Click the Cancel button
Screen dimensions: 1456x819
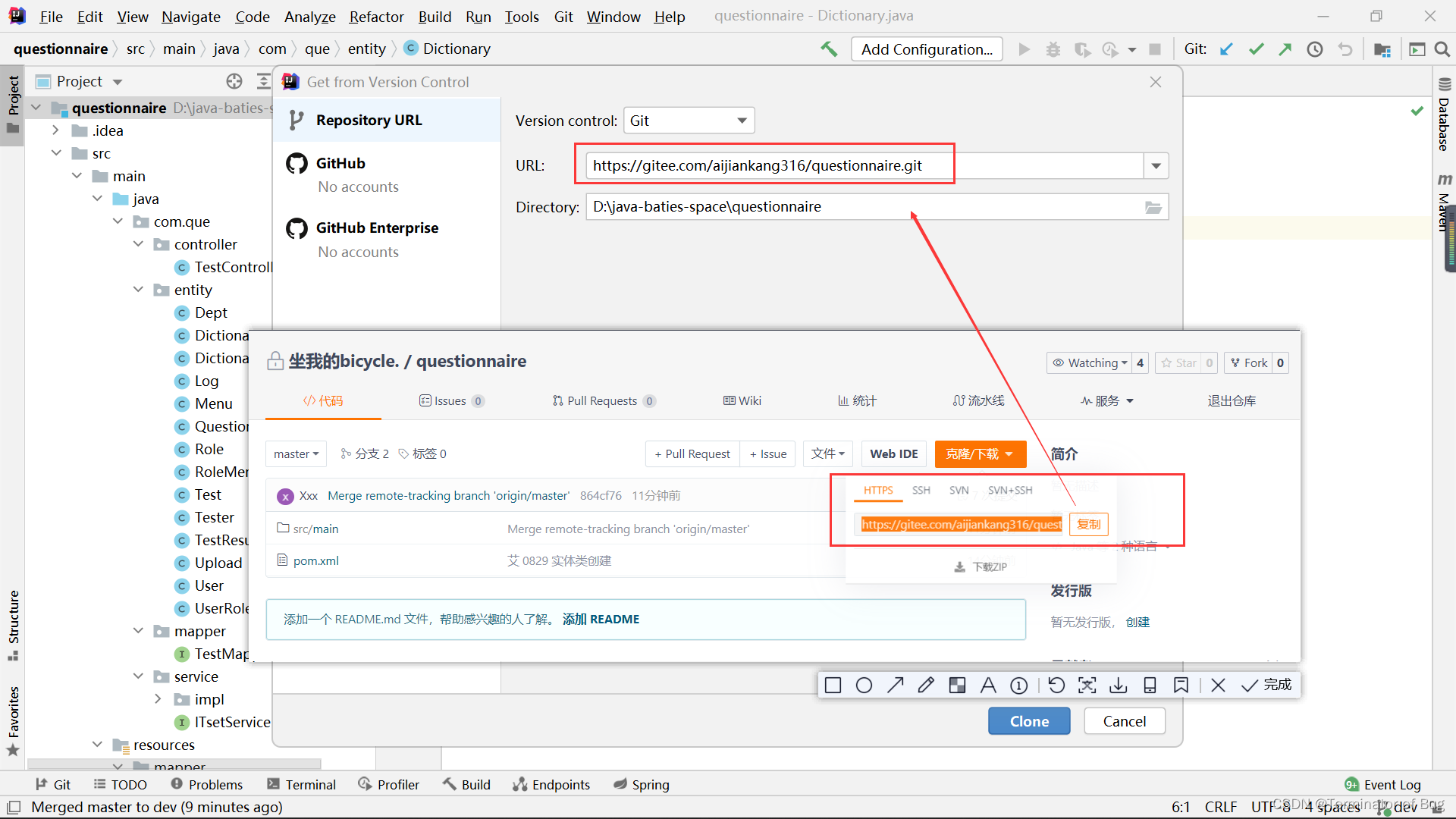(1124, 721)
